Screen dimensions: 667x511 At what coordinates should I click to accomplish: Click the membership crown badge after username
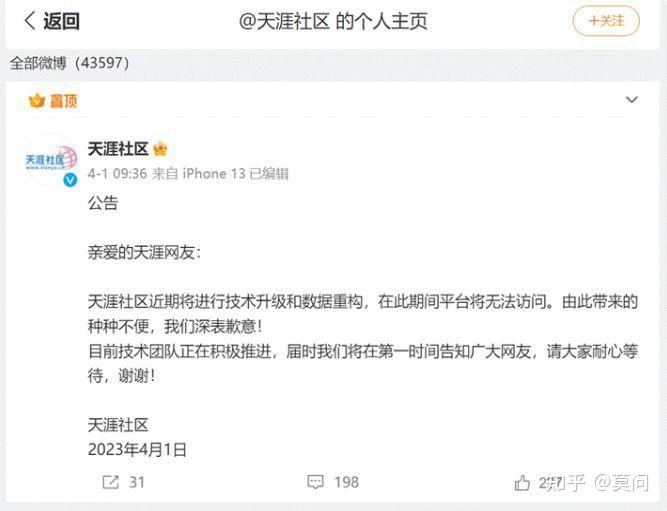[x=160, y=149]
